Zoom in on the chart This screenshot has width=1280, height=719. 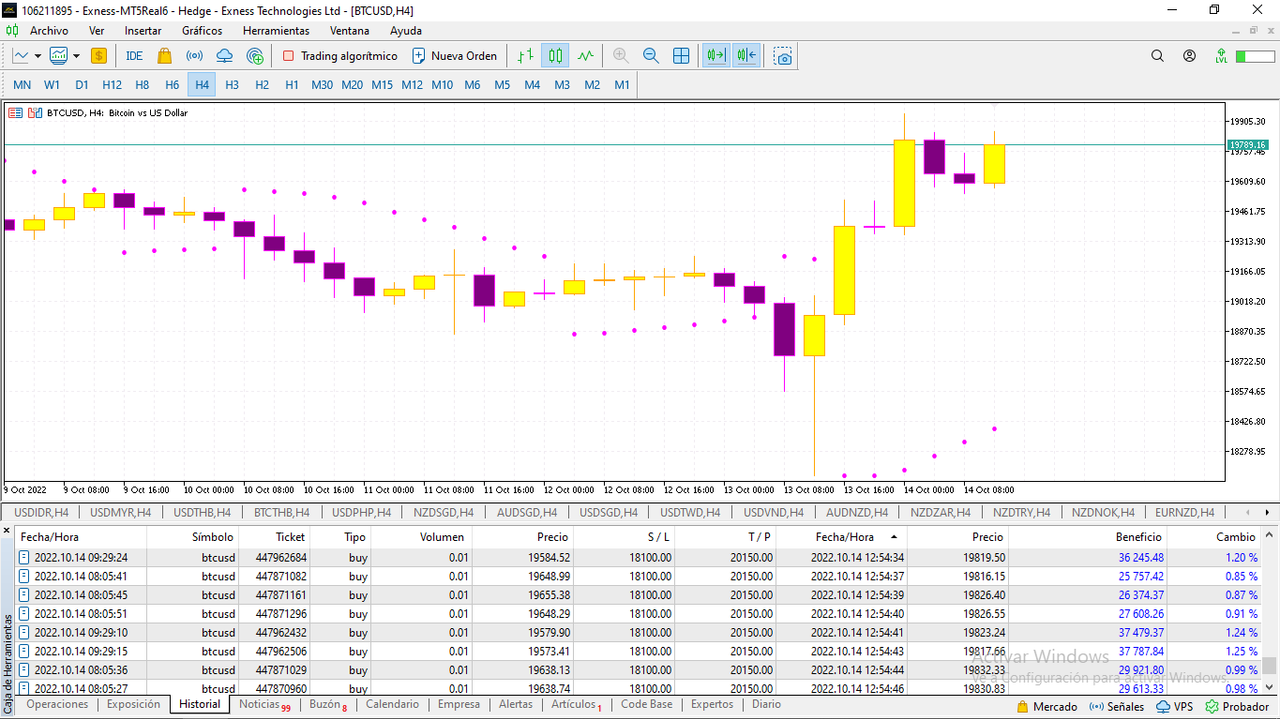621,56
